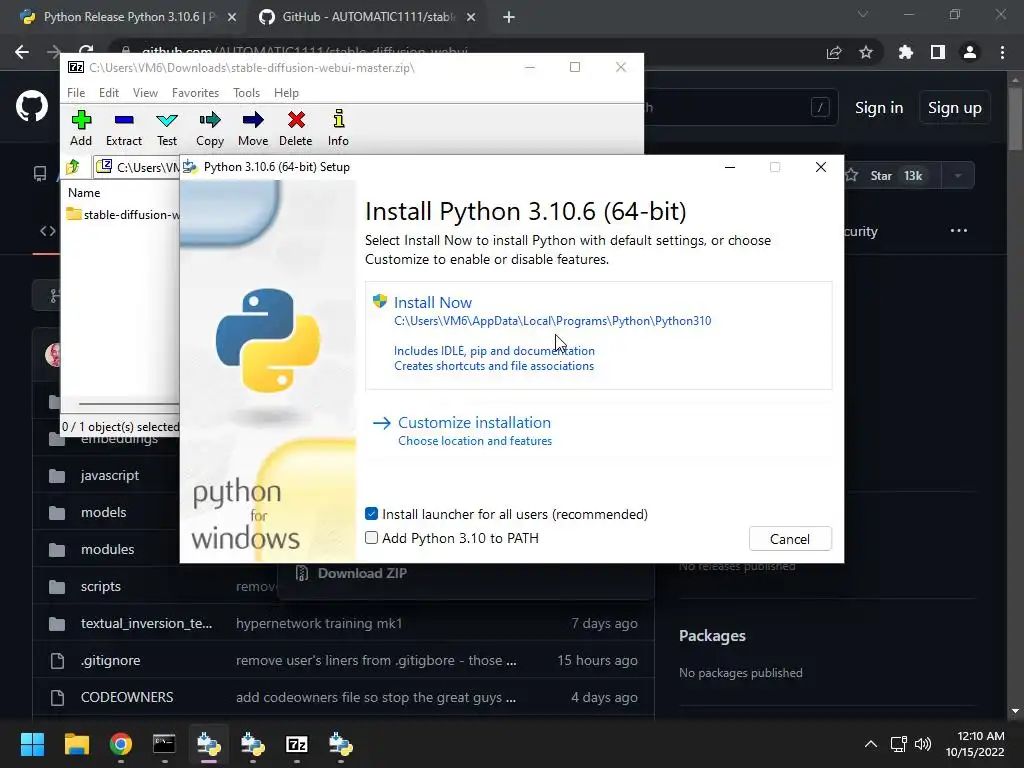Open the GitHub nav three-dot overflow menu
The width and height of the screenshot is (1024, 768).
(959, 231)
